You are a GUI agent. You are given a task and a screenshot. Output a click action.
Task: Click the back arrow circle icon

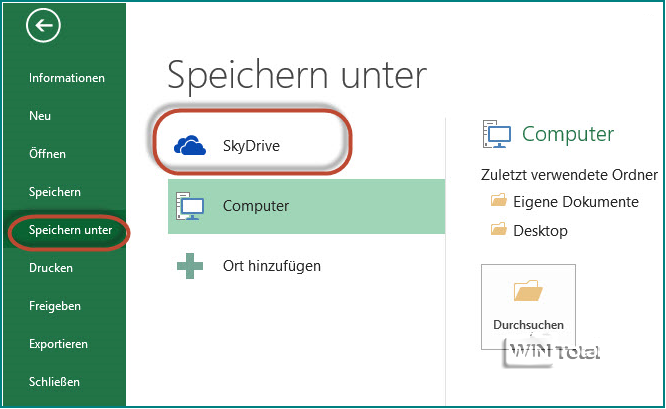(x=44, y=26)
